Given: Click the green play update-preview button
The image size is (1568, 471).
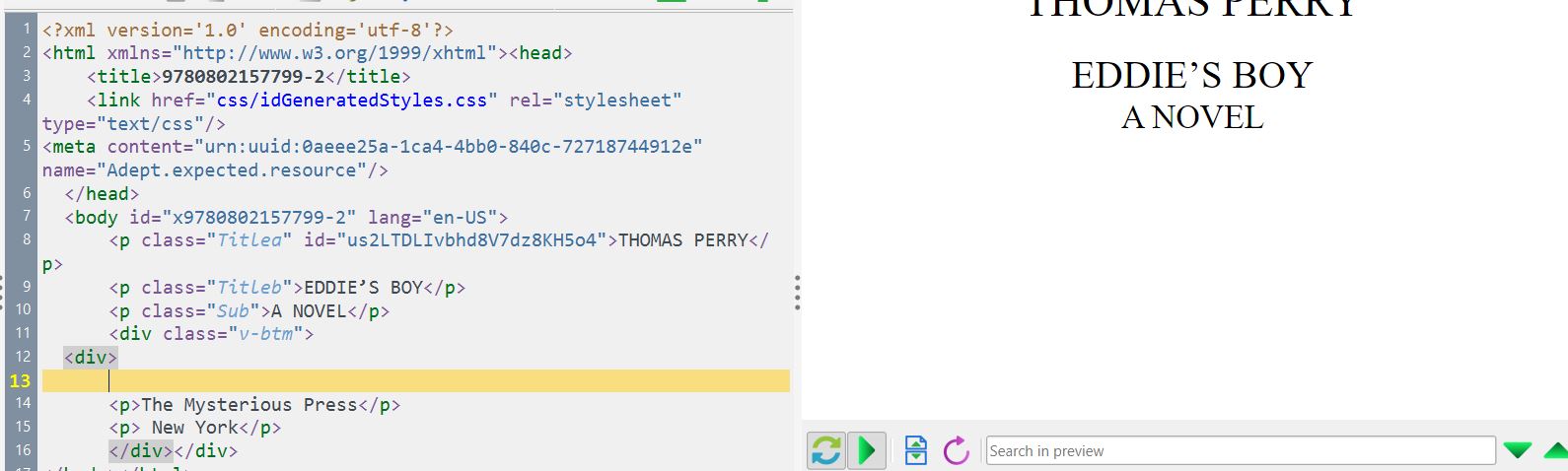Looking at the screenshot, I should tap(867, 450).
